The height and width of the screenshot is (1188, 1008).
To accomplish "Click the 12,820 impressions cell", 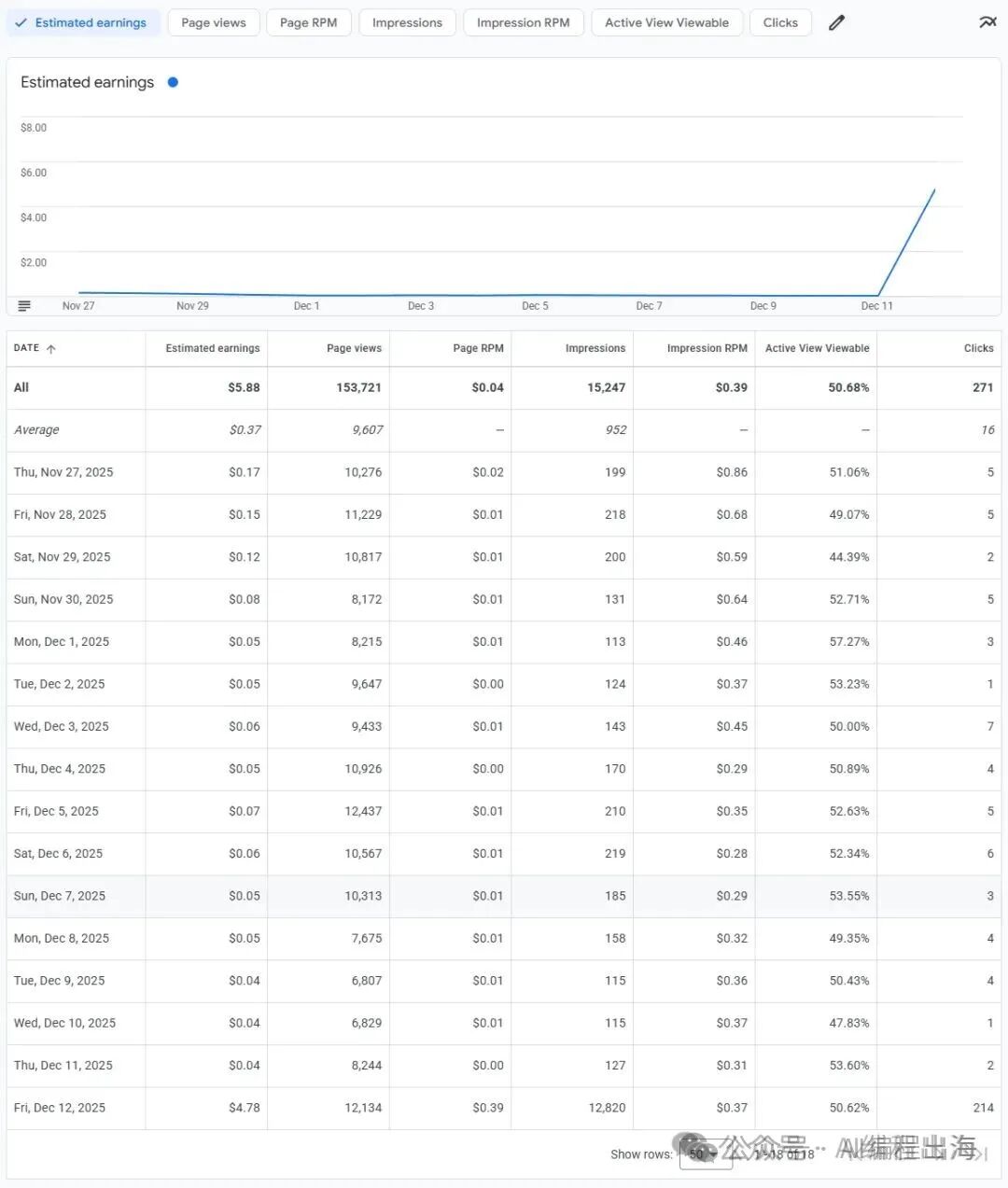I will point(608,1108).
